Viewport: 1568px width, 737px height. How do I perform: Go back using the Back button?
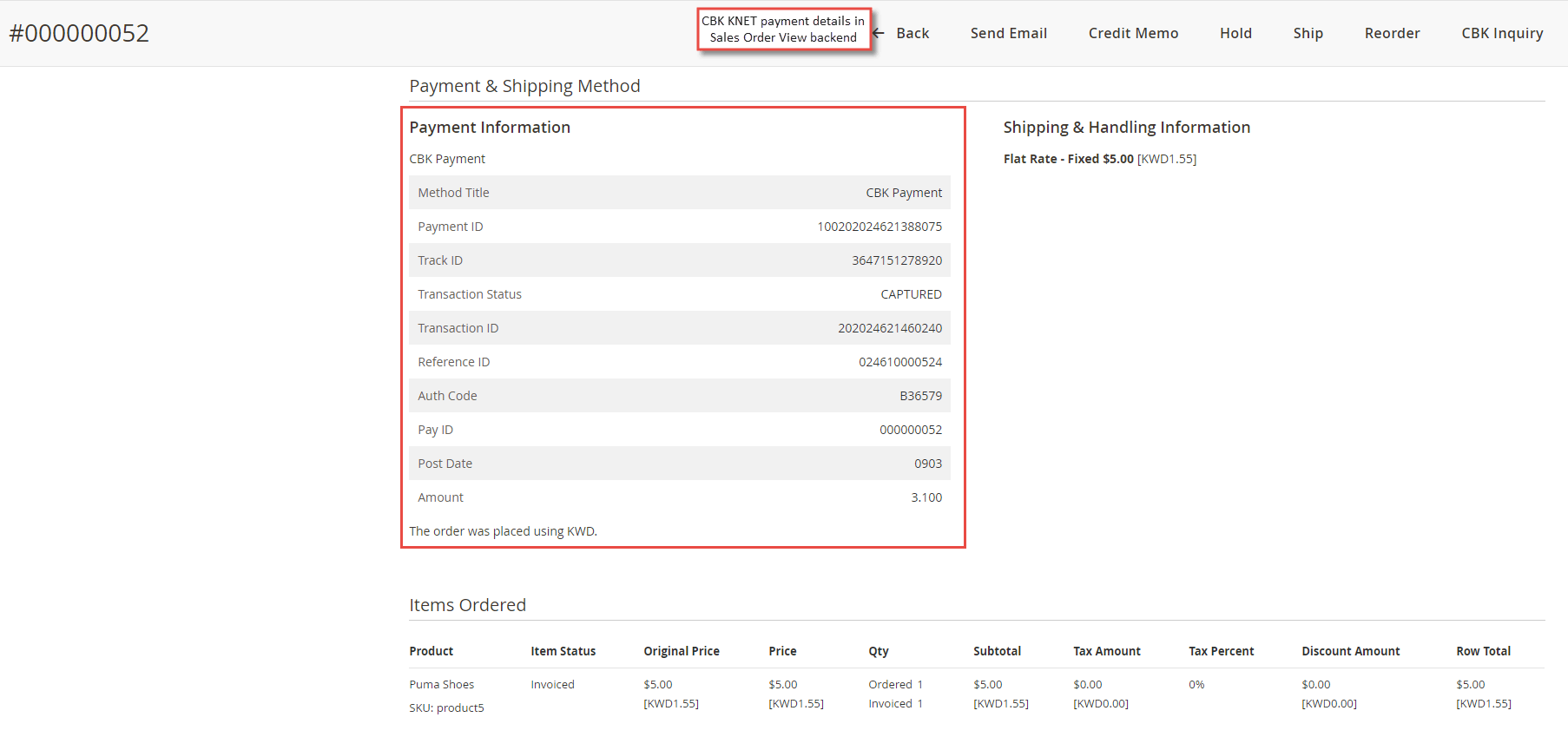(x=912, y=33)
